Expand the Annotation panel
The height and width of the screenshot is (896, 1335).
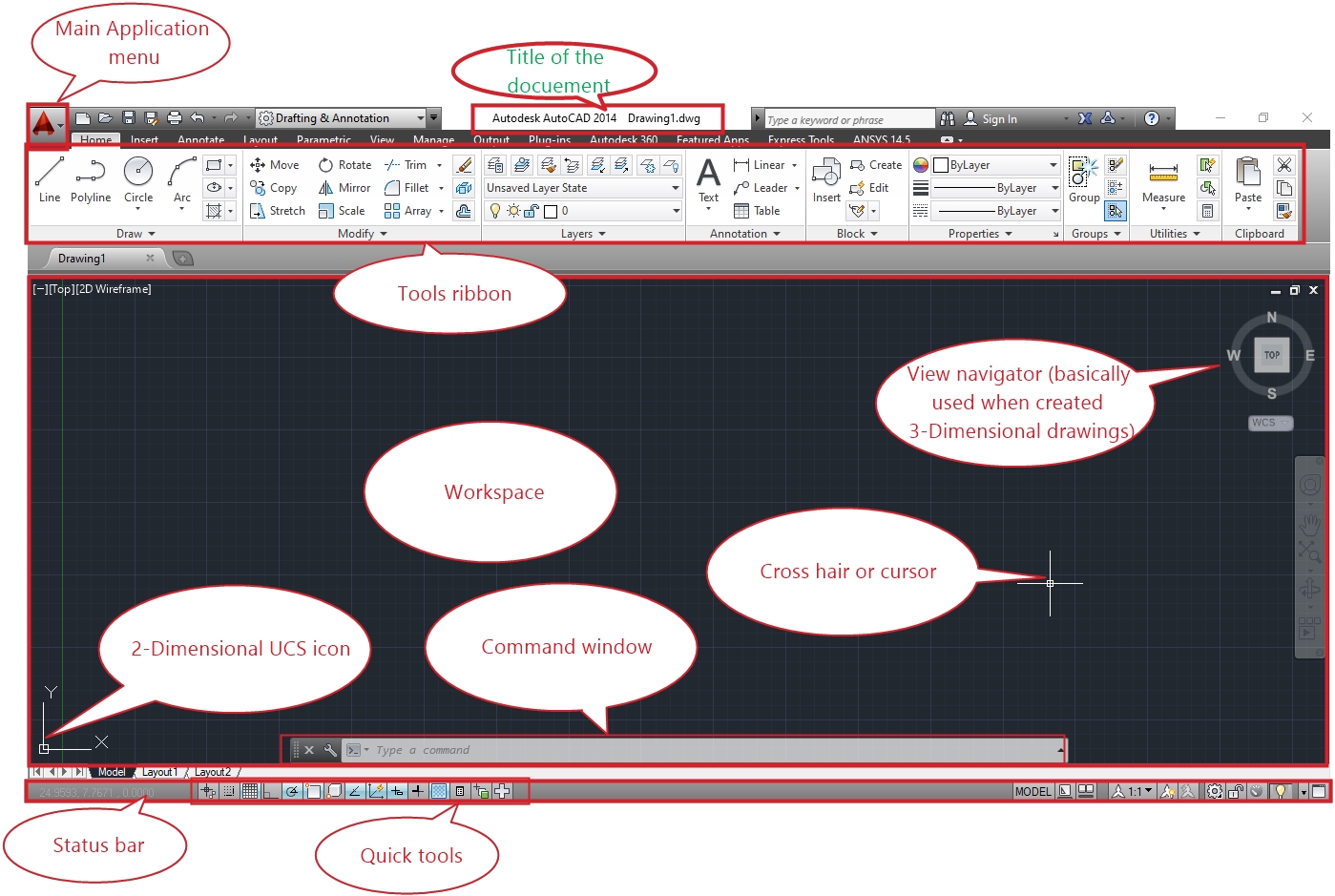point(745,234)
